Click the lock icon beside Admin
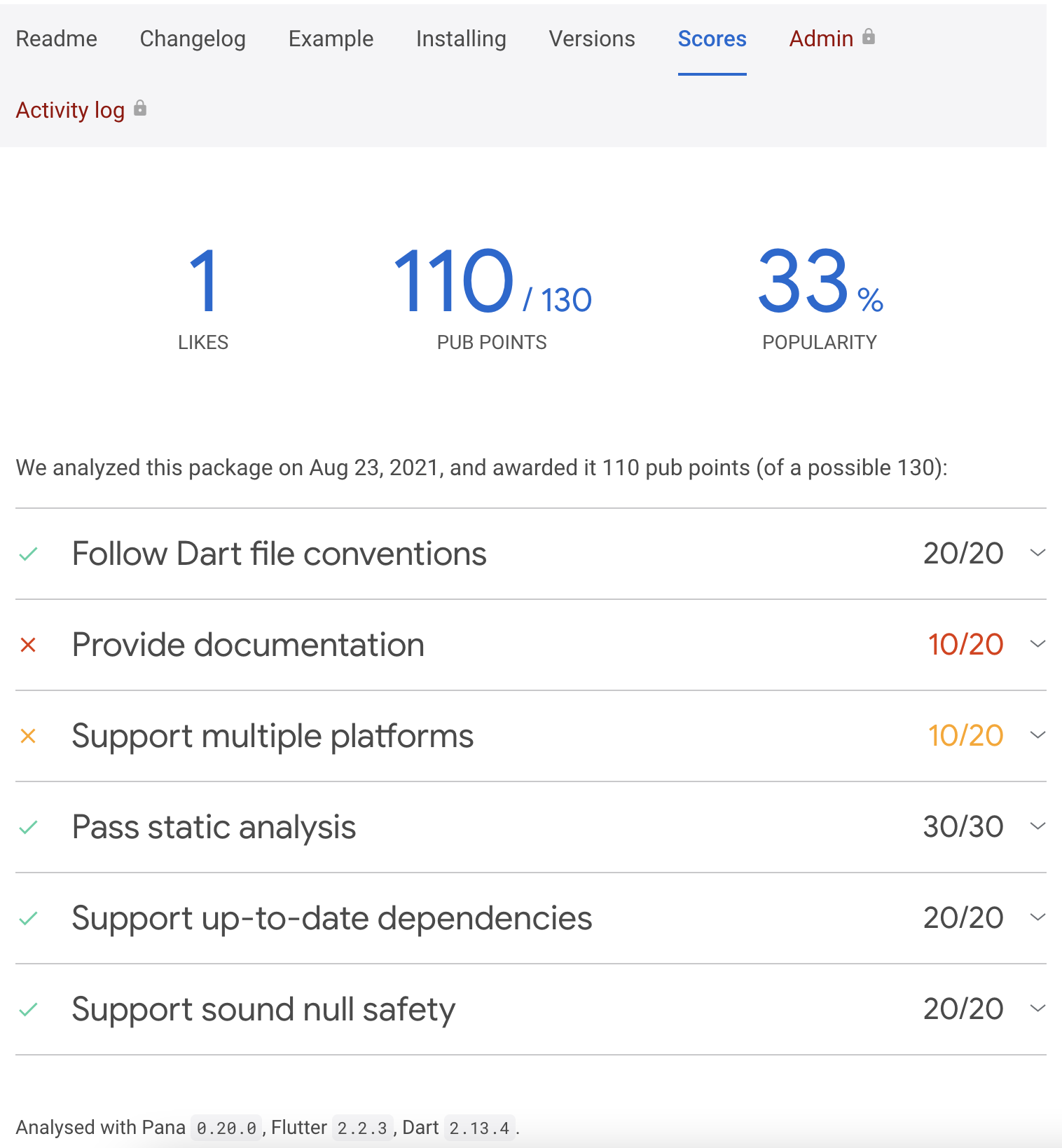This screenshot has width=1062, height=1148. click(868, 37)
